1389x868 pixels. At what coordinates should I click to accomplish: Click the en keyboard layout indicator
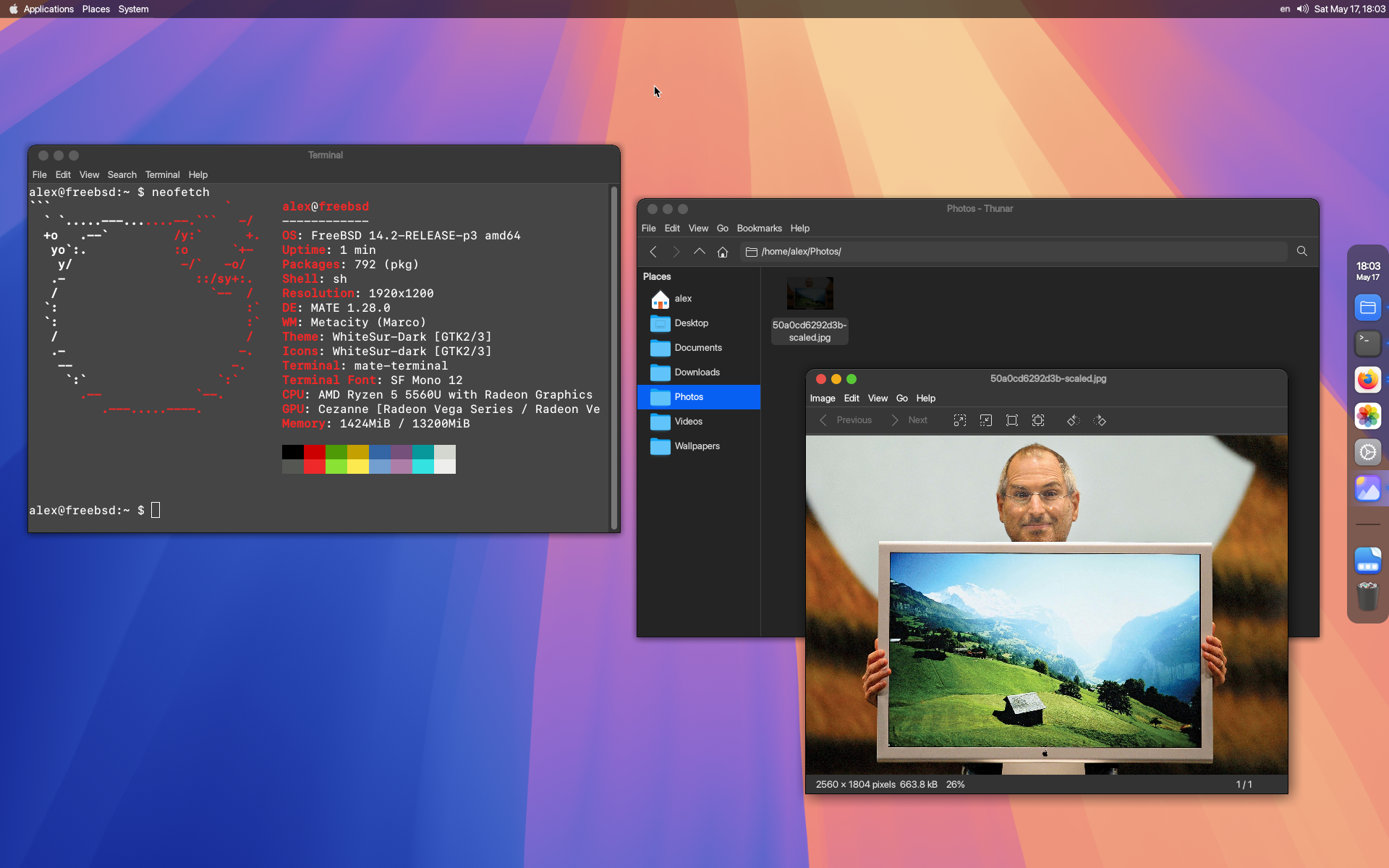pos(1285,9)
